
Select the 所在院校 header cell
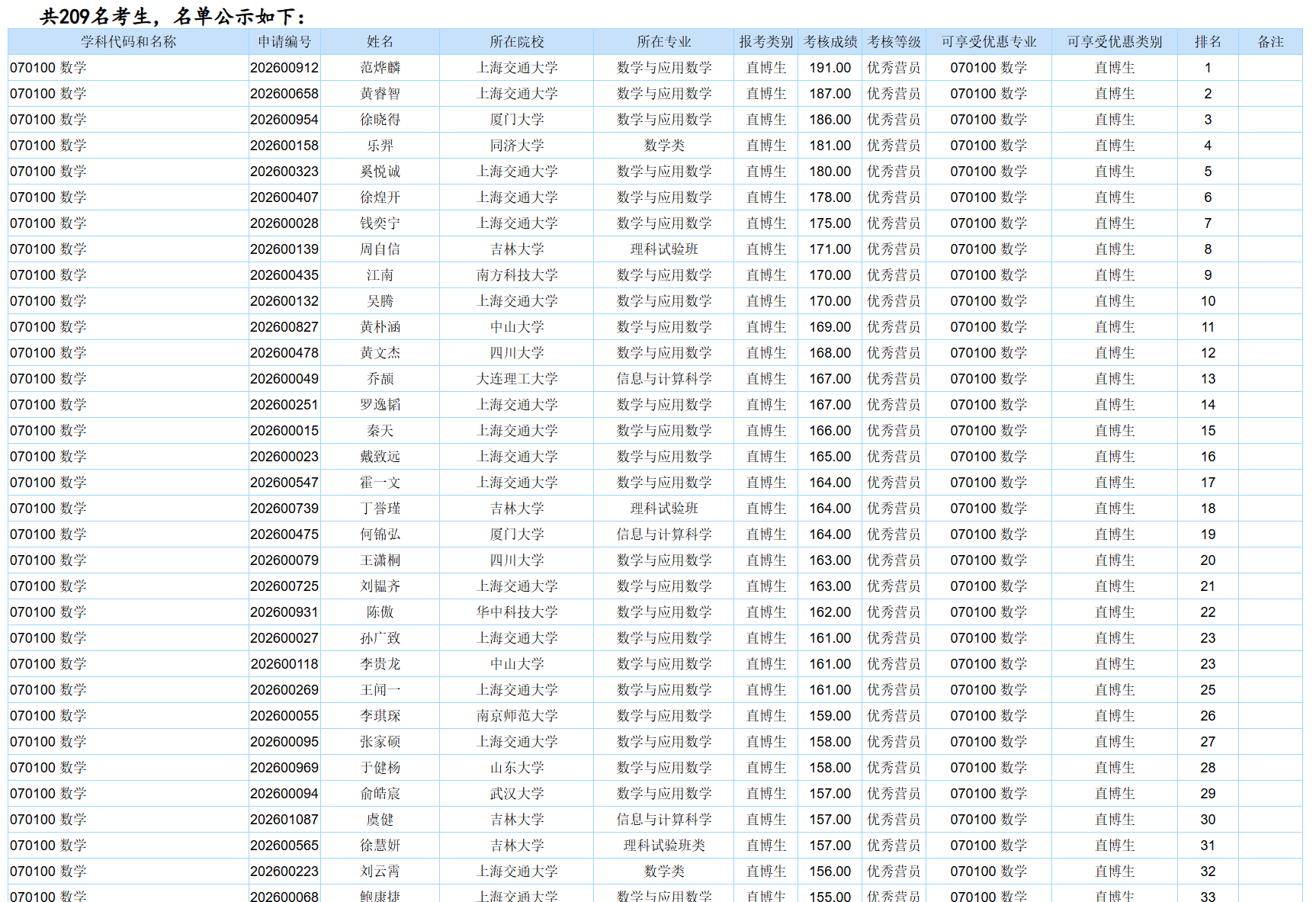516,42
